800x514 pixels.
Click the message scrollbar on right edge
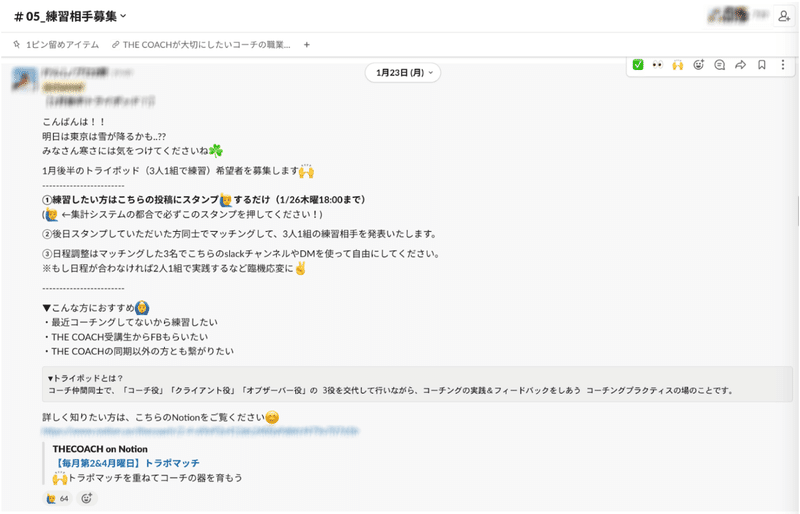pyautogui.click(x=797, y=211)
